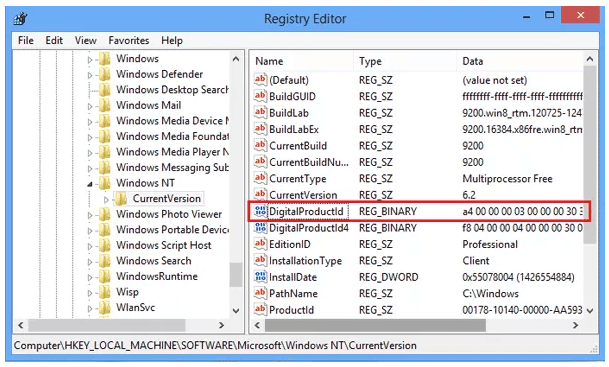Viewport: 609px width, 367px height.
Task: Open the View menu
Action: pos(85,40)
